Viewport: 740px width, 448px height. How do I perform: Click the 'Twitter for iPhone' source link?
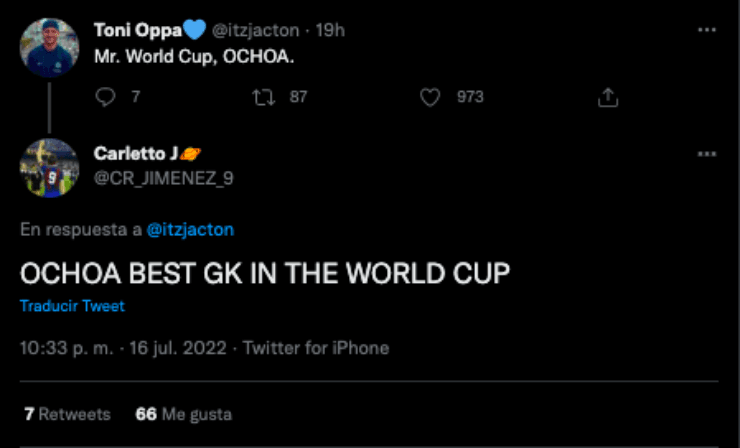point(316,348)
